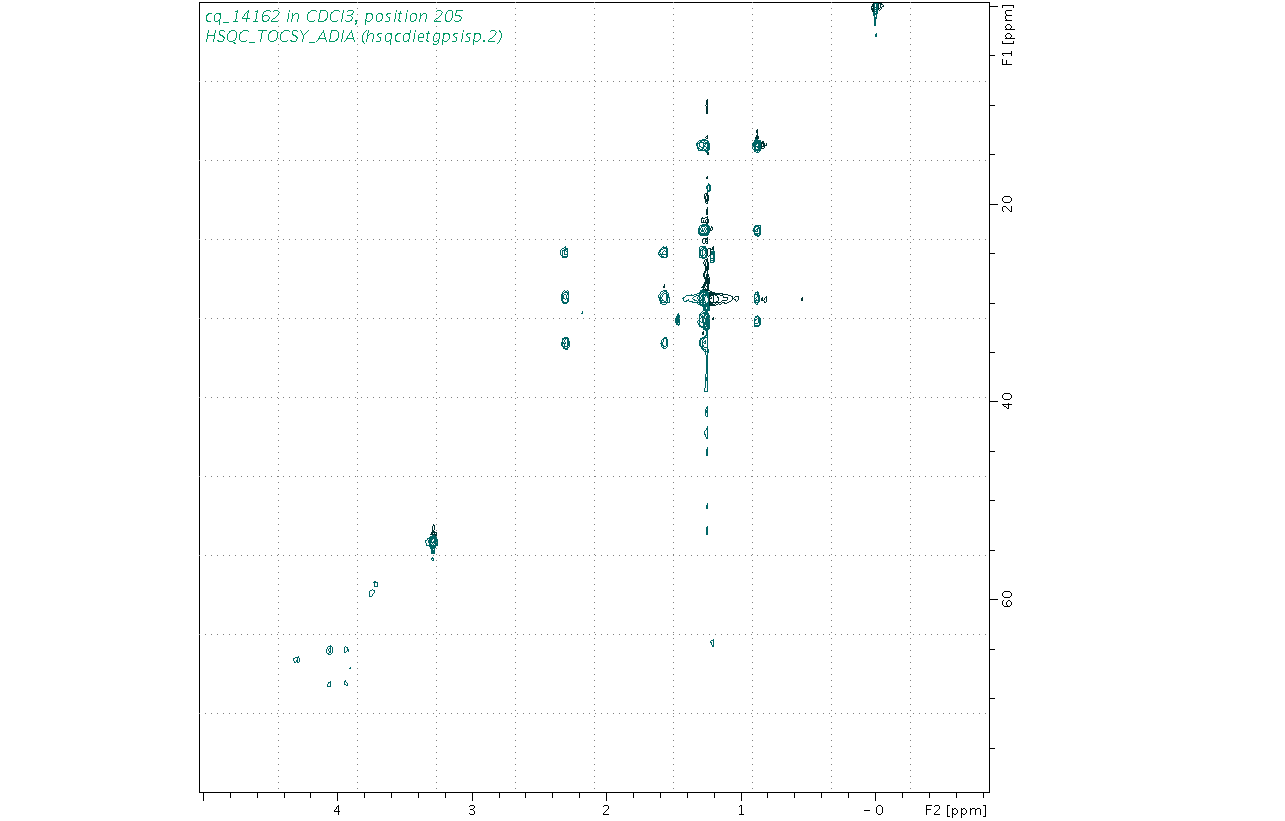Image resolution: width=1285 pixels, height=821 pixels.
Task: Pick the F2 axis tick label '4'
Action: tap(337, 809)
